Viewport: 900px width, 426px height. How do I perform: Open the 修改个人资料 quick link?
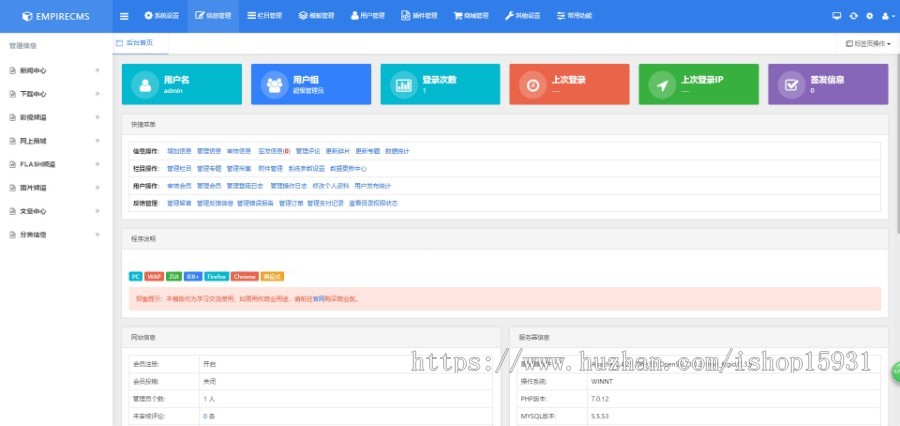(331, 185)
